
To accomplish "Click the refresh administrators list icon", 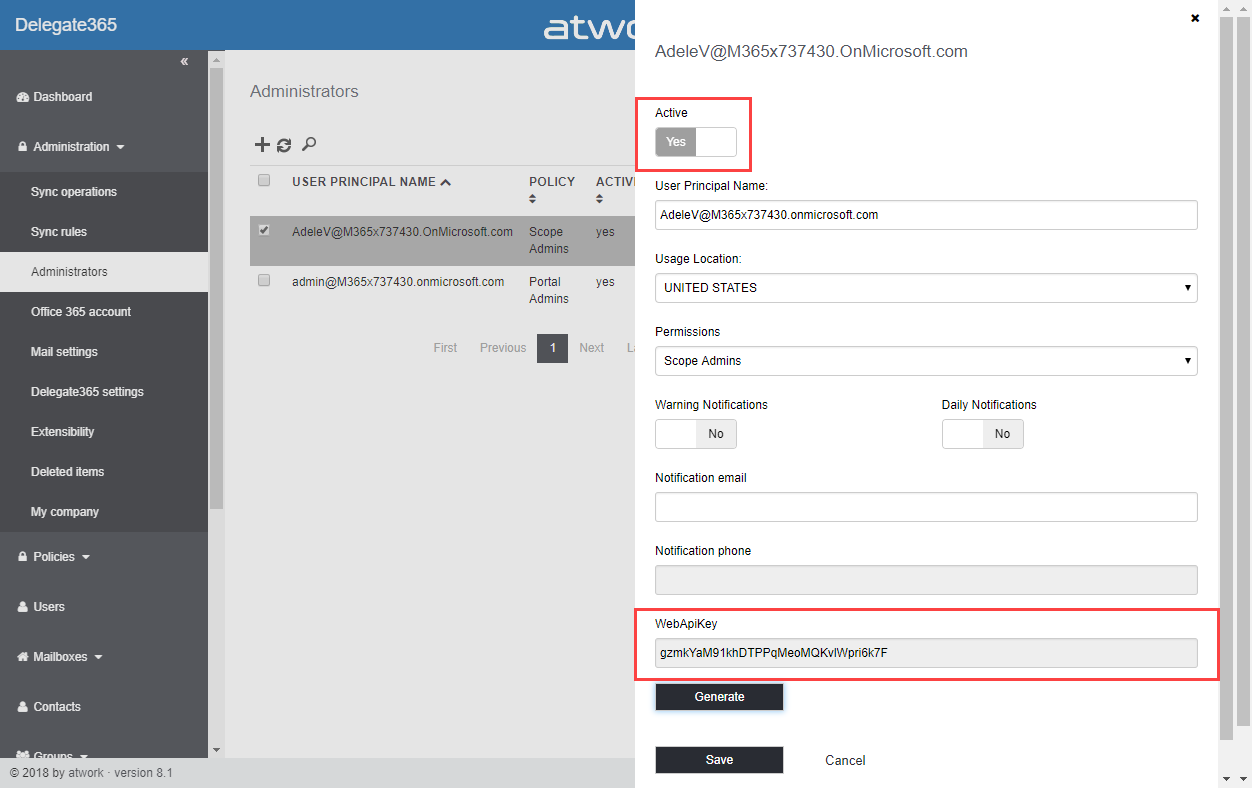I will (x=284, y=145).
